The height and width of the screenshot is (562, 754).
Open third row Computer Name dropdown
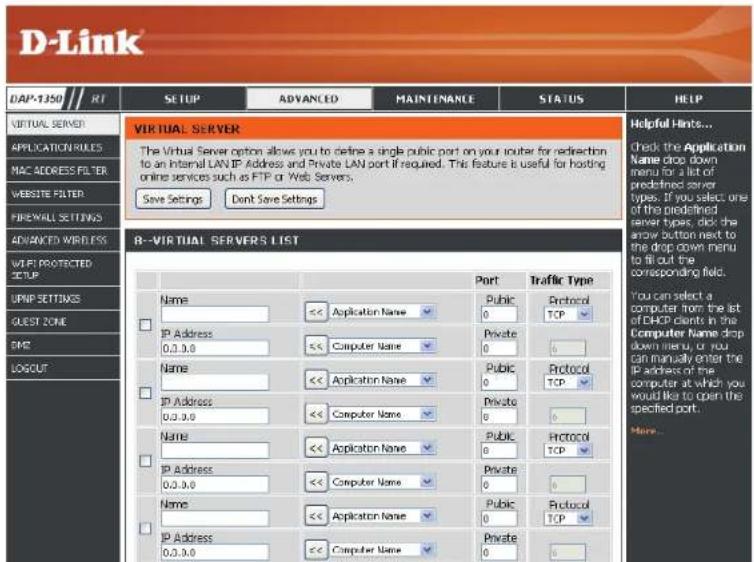point(382,482)
